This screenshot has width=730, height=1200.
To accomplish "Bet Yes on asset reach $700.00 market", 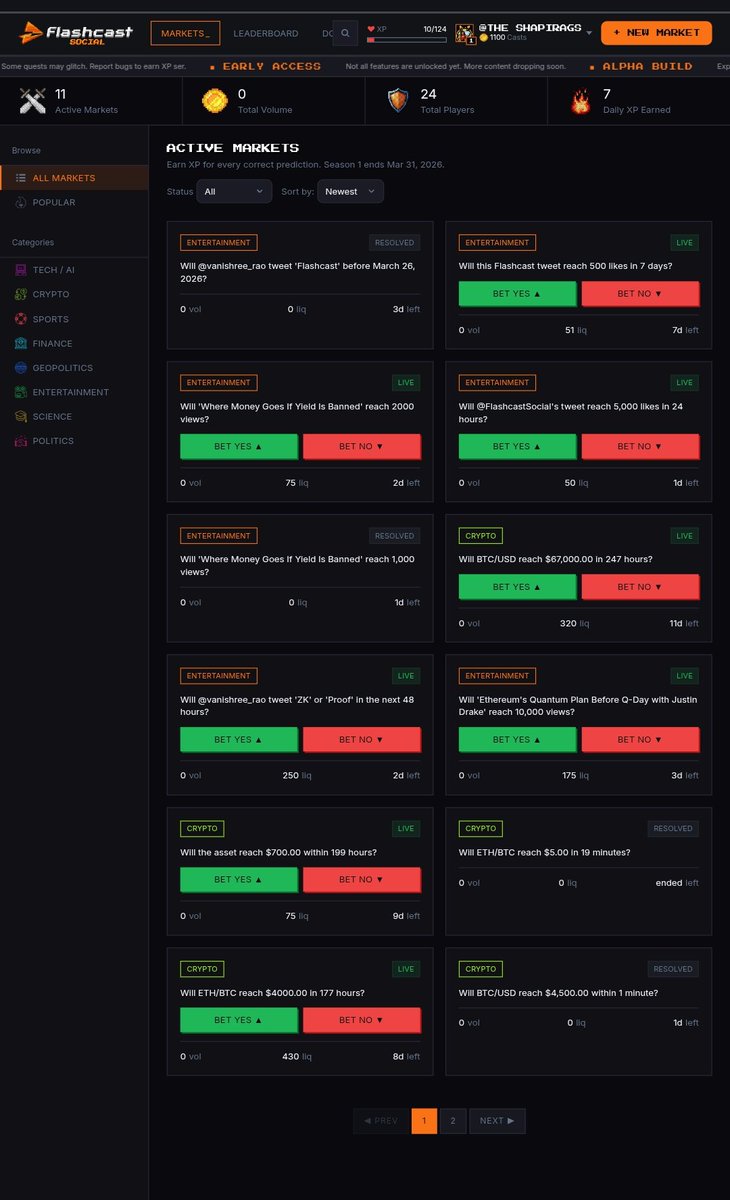I will (x=239, y=879).
